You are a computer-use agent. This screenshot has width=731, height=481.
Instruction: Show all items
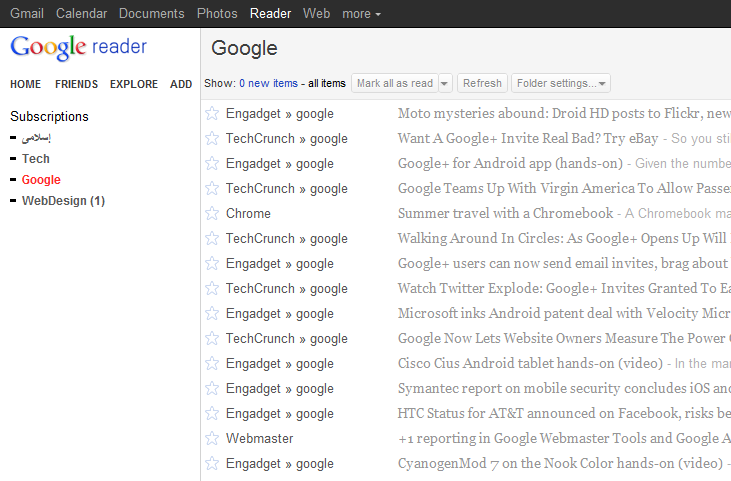coord(327,83)
